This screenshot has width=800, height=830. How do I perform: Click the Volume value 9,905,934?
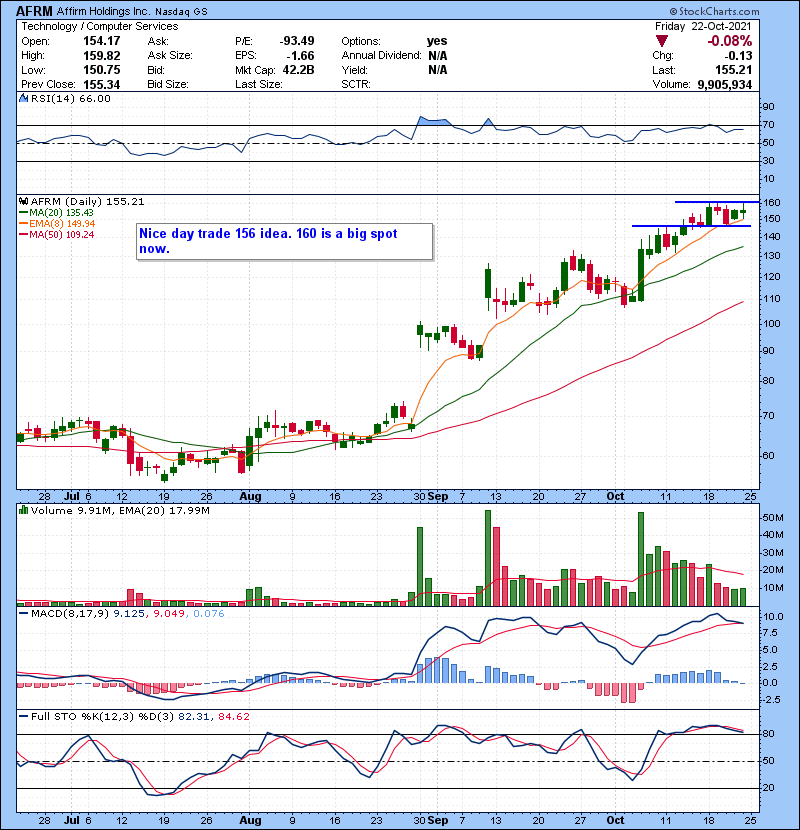tap(725, 84)
